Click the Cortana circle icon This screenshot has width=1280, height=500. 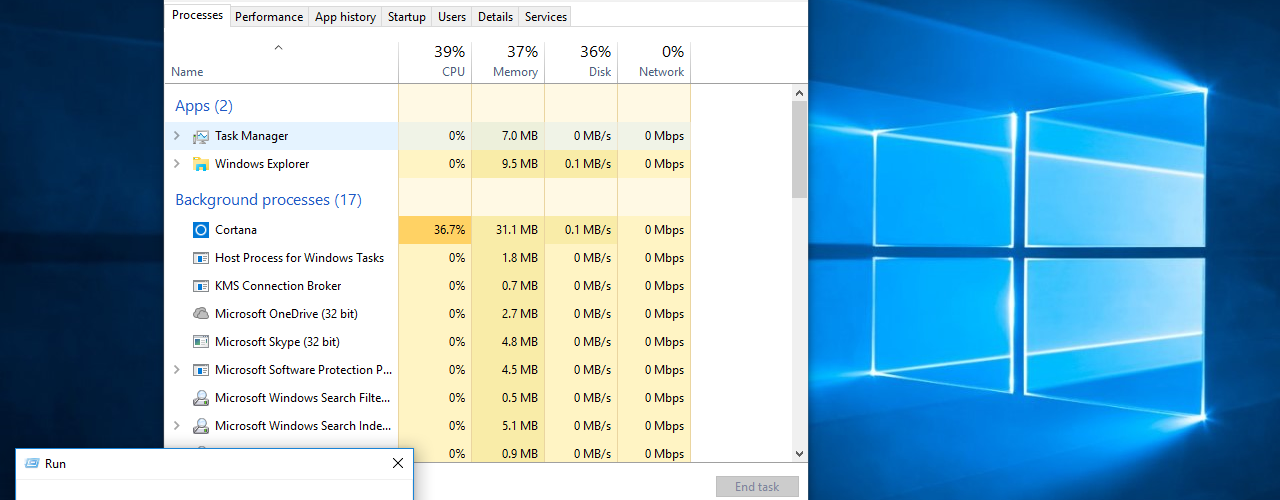click(201, 230)
